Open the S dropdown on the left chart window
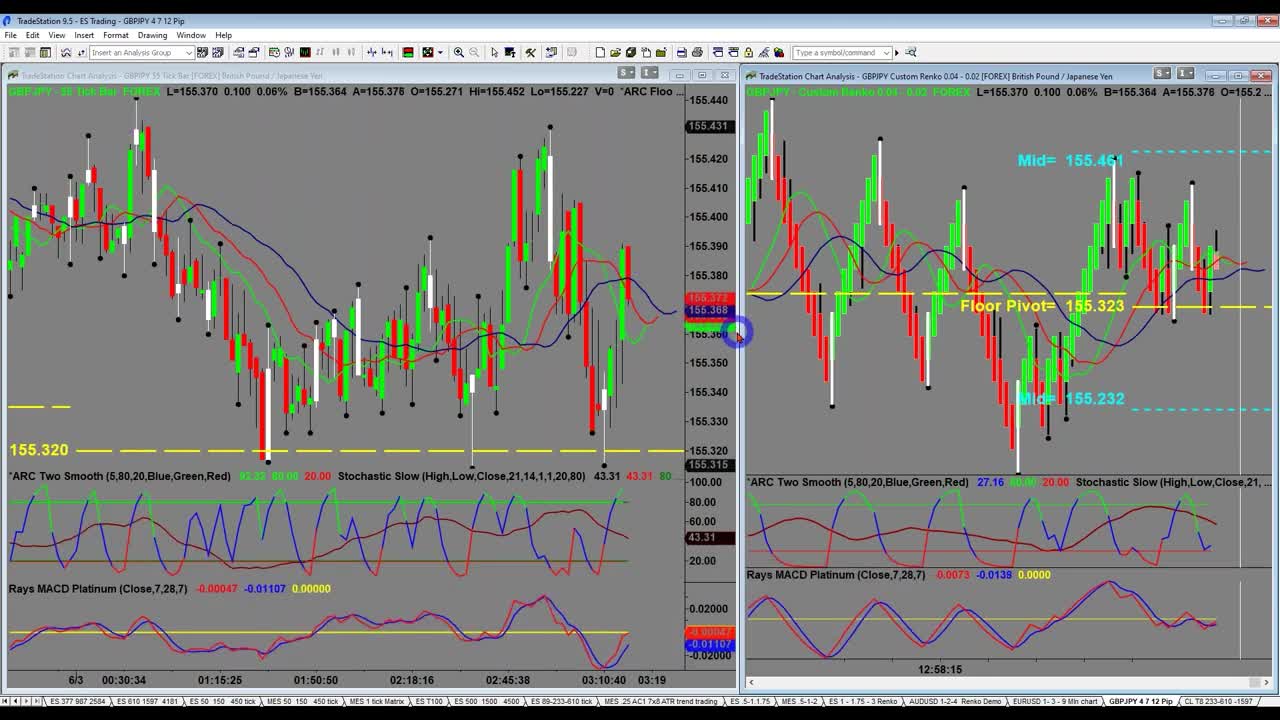 [x=626, y=73]
